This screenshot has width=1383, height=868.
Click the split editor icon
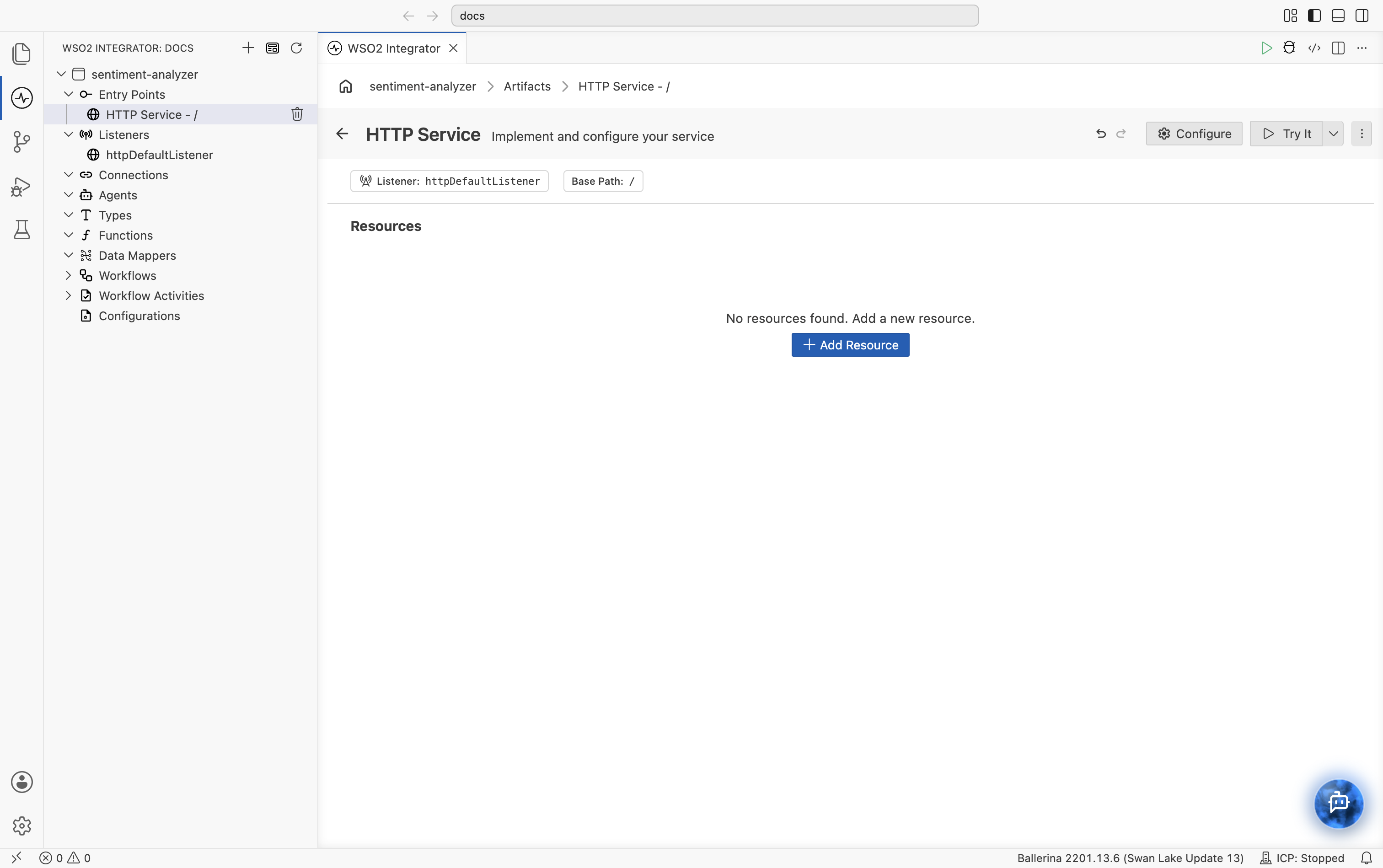tap(1338, 48)
